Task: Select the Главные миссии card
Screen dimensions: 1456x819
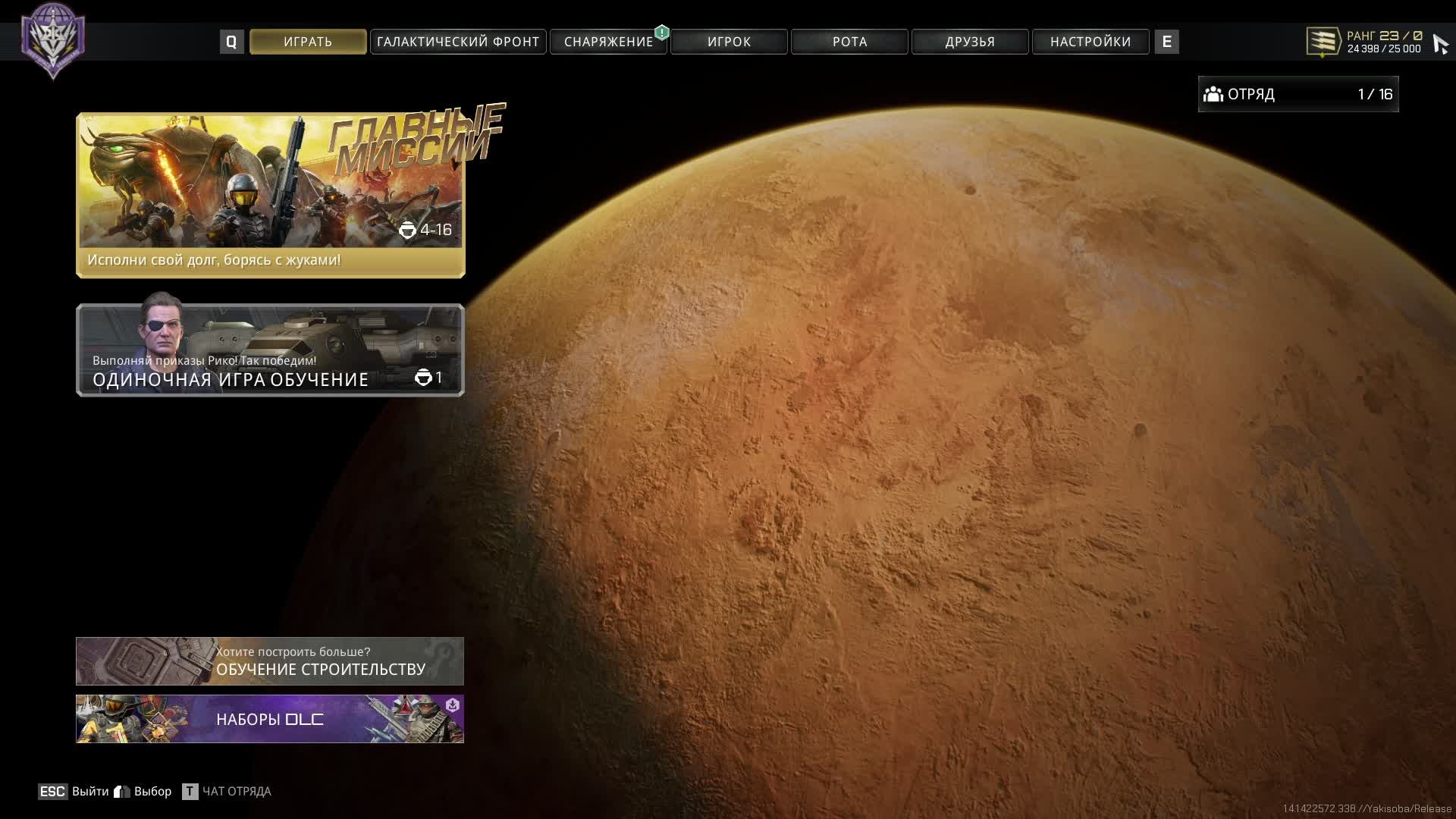Action: pyautogui.click(x=271, y=195)
